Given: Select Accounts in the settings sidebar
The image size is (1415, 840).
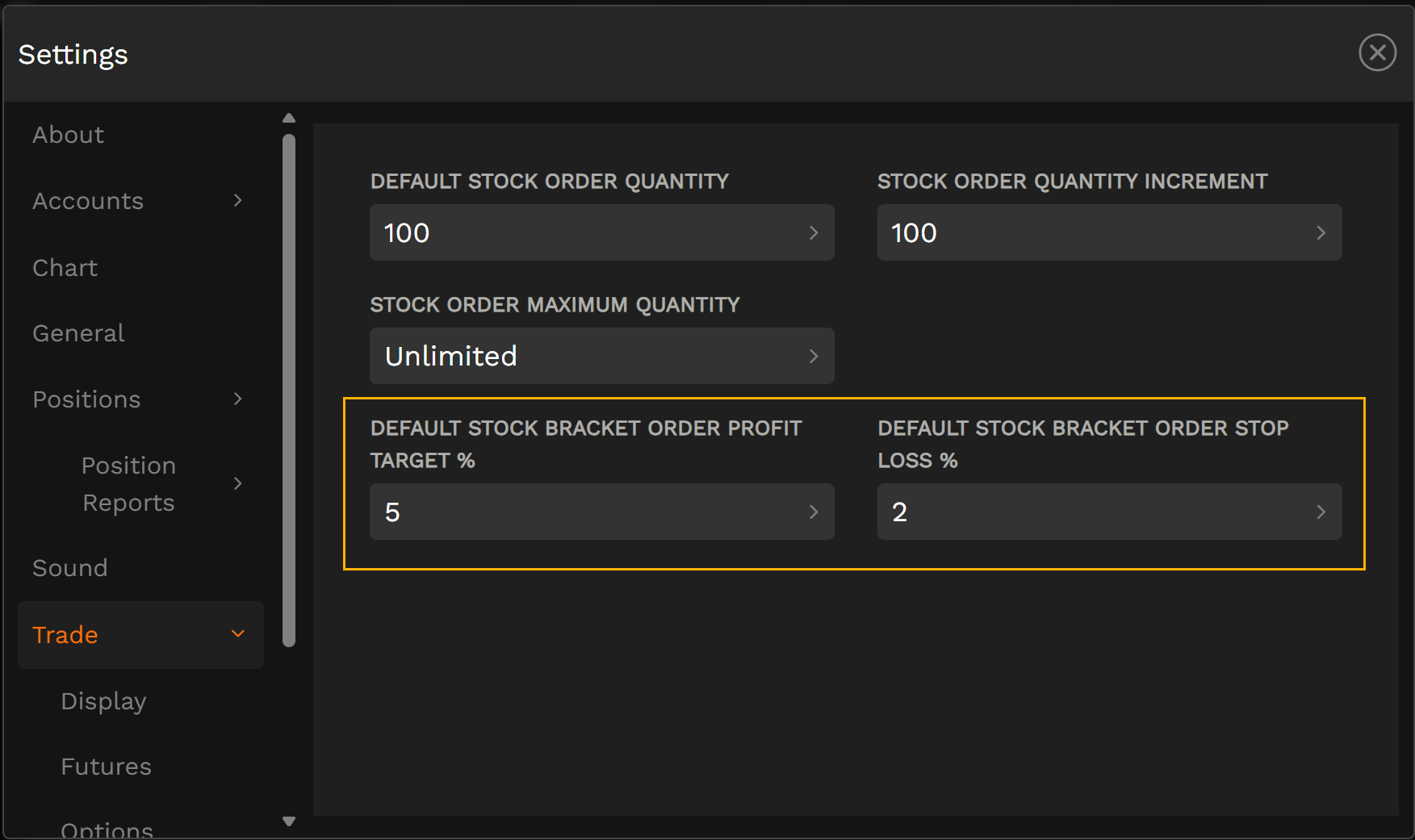Looking at the screenshot, I should click(x=88, y=201).
